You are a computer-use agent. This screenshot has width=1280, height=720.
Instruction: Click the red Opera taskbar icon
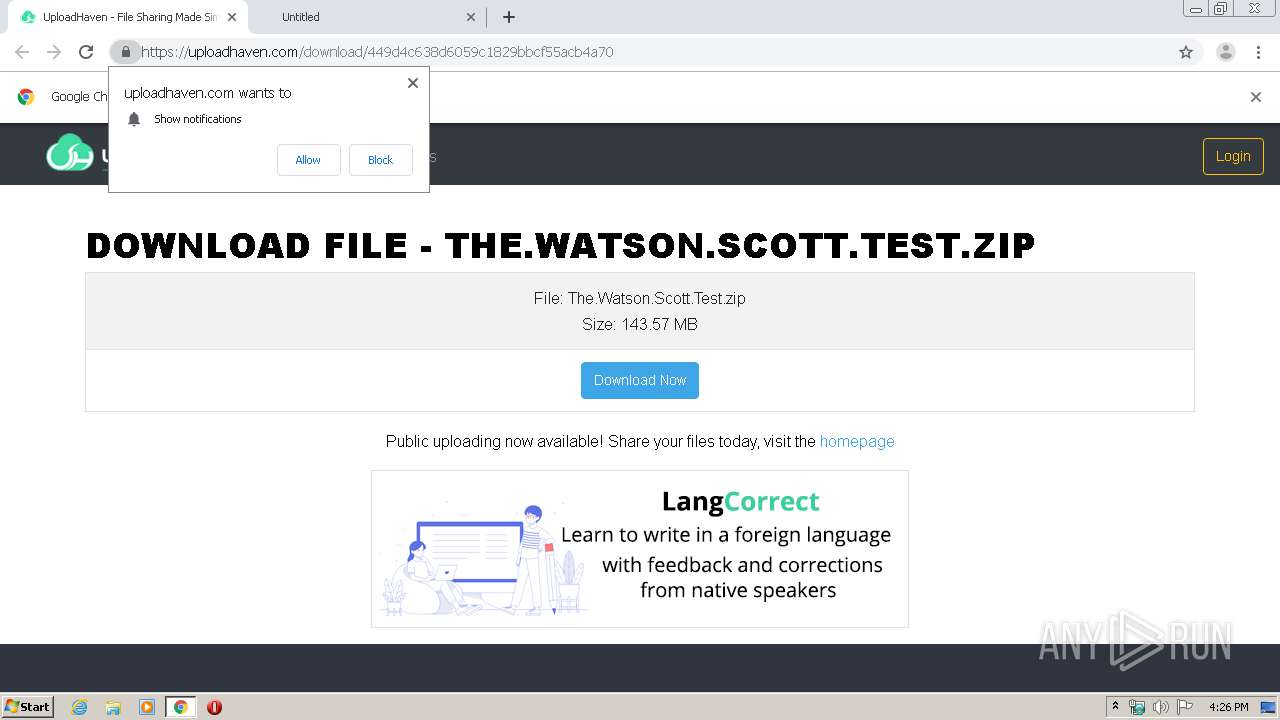214,707
